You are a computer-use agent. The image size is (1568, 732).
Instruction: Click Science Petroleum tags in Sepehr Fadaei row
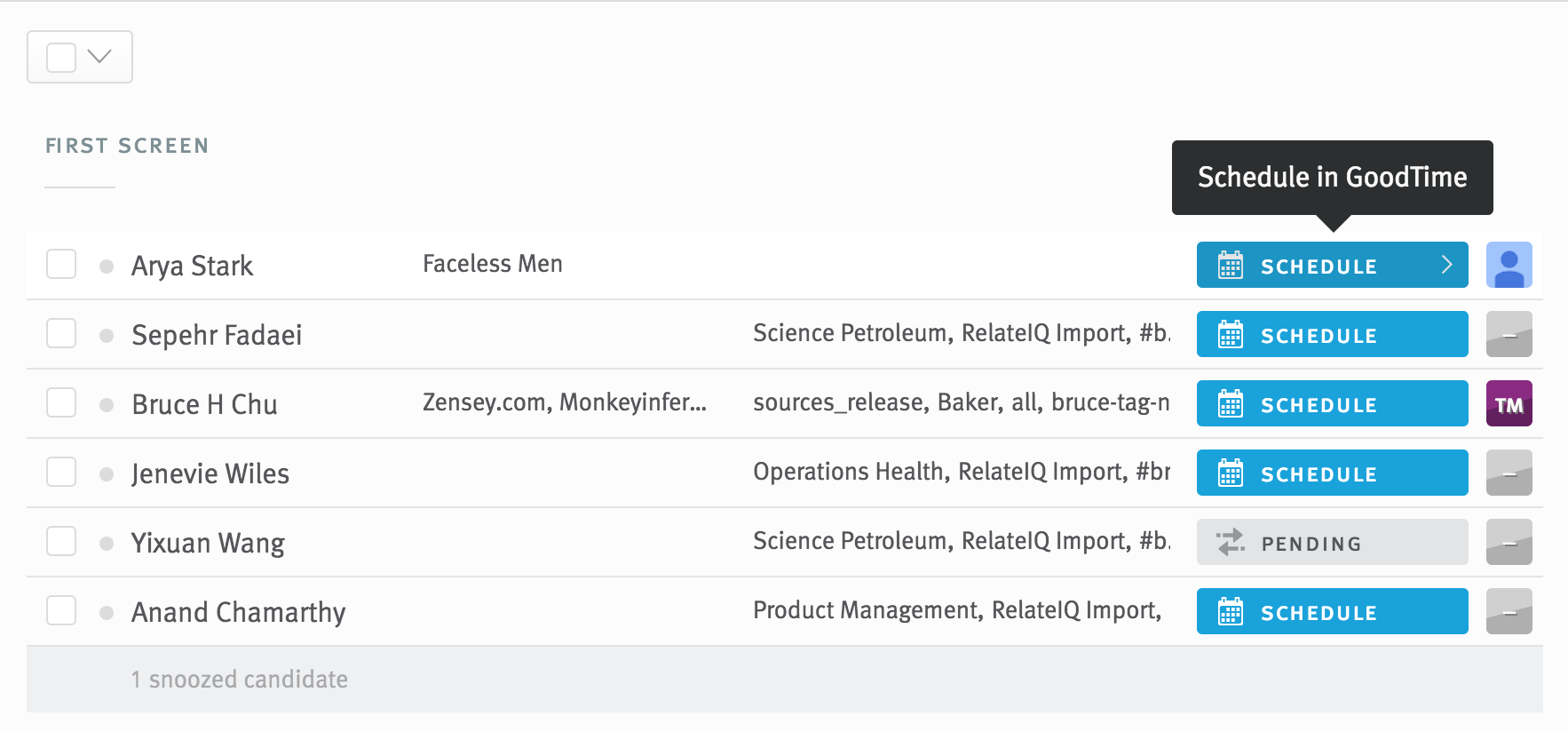coord(962,333)
